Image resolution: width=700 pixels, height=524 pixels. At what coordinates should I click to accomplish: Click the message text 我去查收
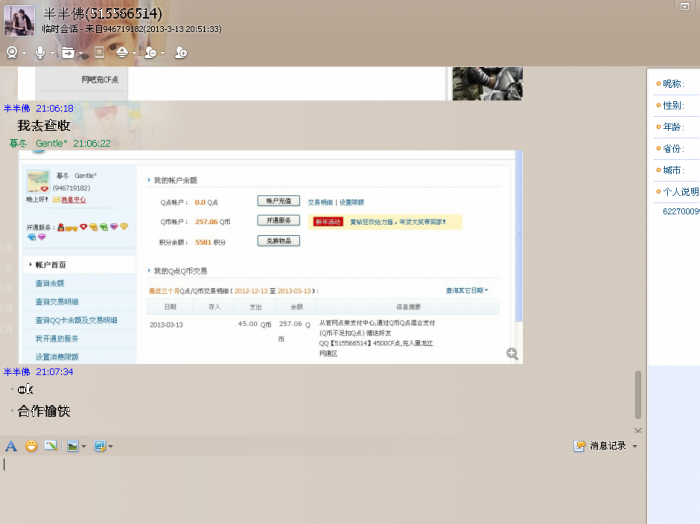coord(44,125)
